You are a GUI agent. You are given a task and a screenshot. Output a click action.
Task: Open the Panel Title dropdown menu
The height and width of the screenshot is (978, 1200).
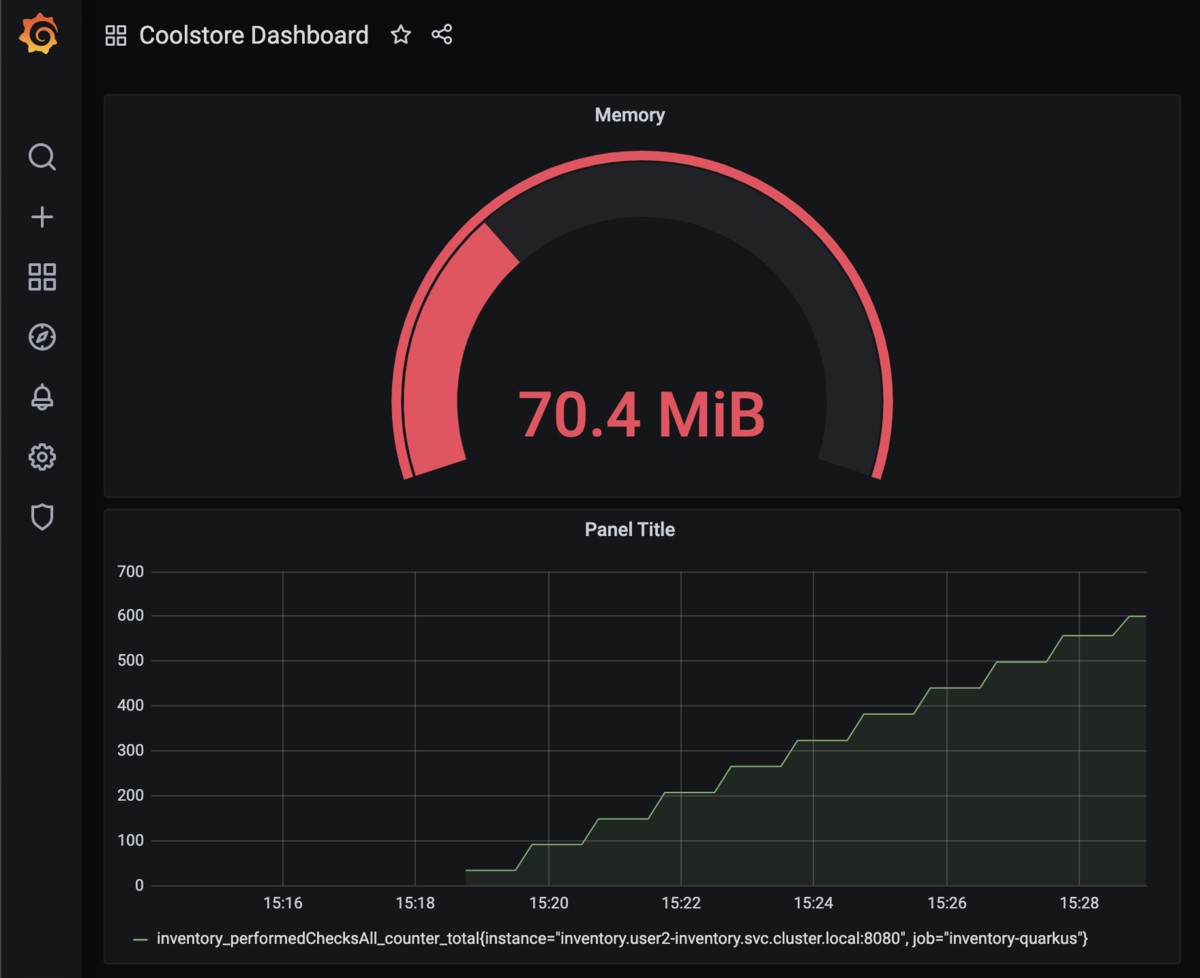pyautogui.click(x=630, y=530)
